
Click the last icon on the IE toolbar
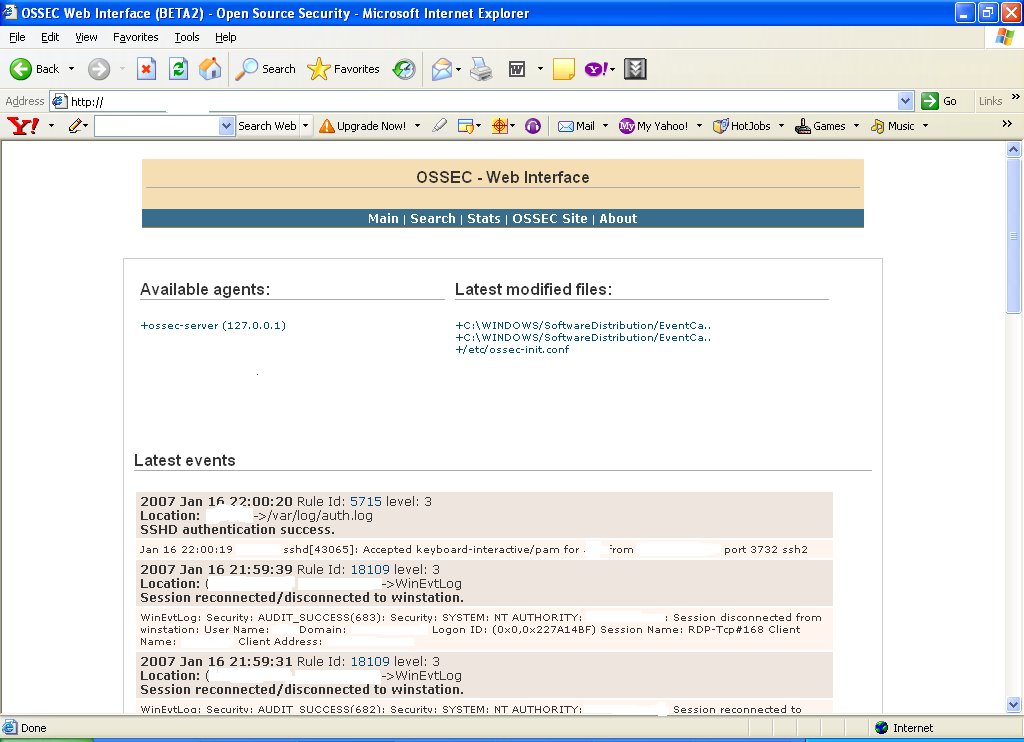click(635, 69)
